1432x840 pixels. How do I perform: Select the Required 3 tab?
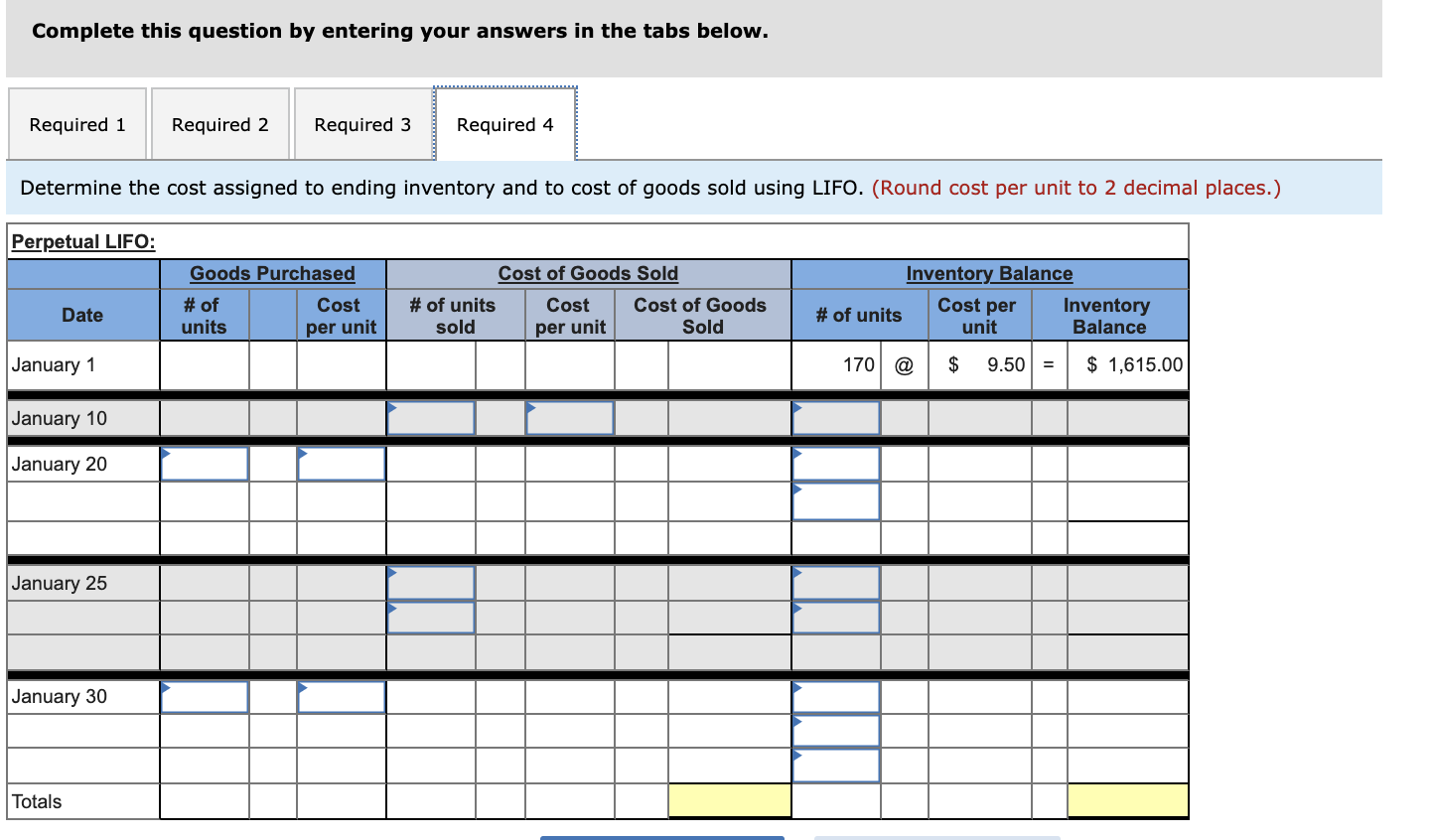point(362,124)
